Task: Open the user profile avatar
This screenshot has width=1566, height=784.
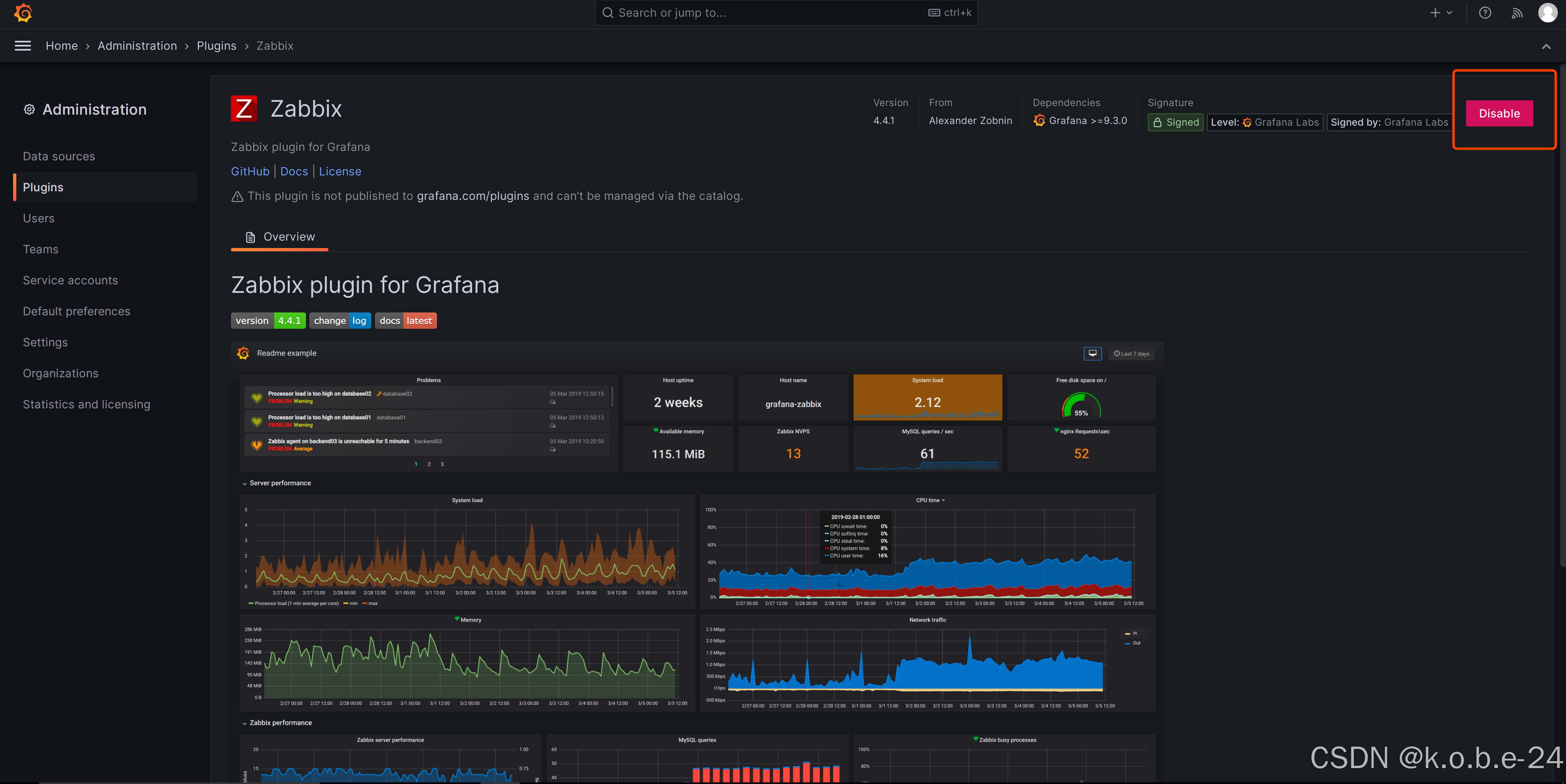Action: pos(1547,13)
